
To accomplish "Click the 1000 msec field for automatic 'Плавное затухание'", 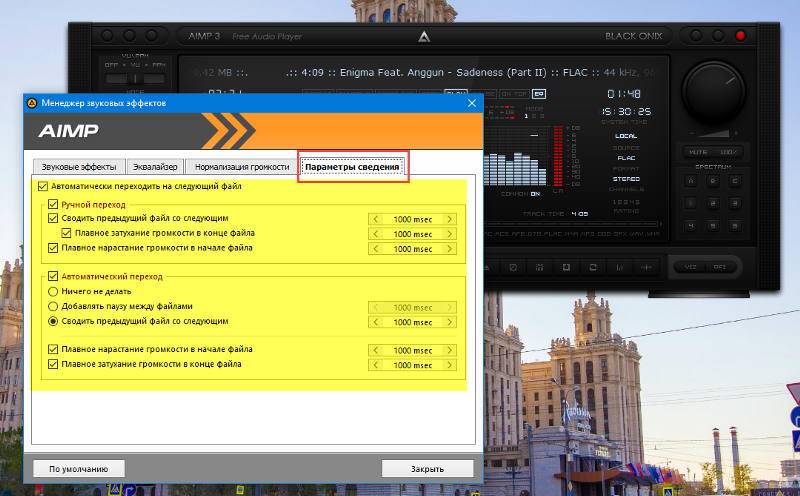I will 413,365.
